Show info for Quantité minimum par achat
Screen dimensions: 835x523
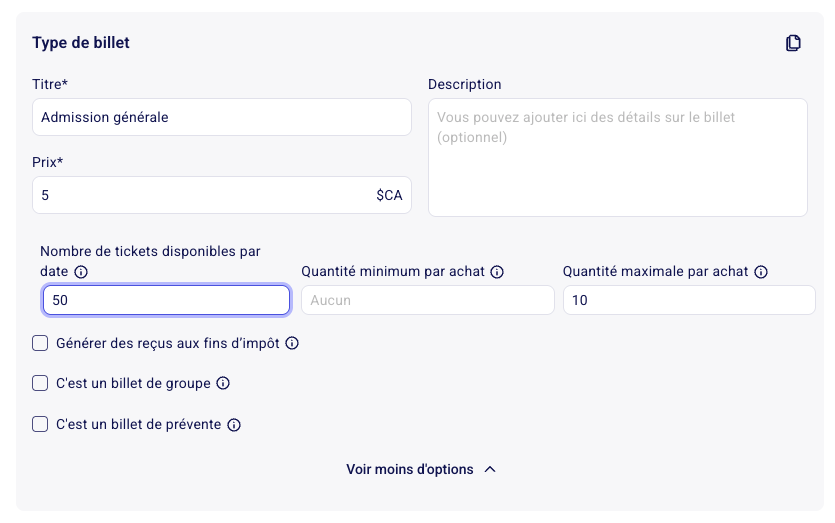click(x=497, y=272)
